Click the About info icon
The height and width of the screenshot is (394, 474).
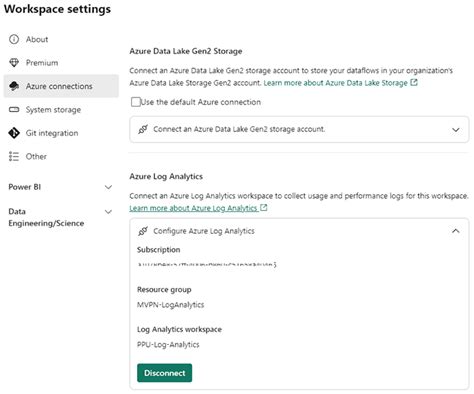coord(14,39)
